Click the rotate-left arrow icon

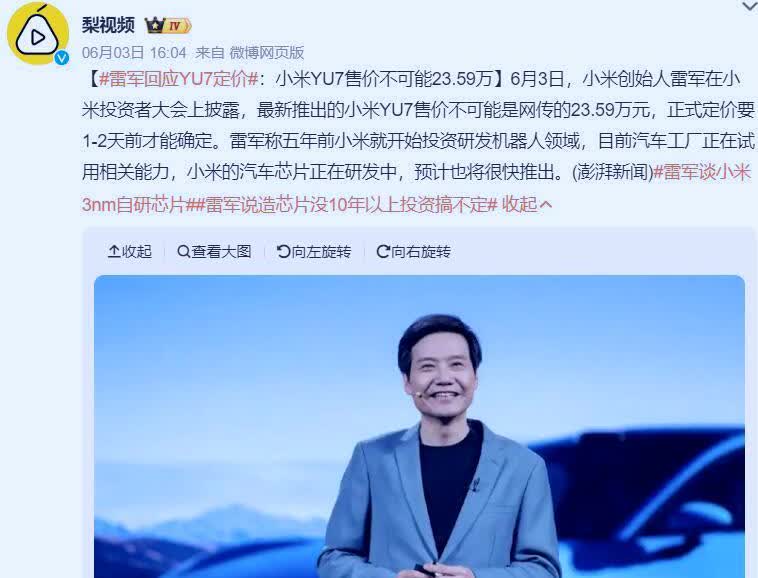[283, 251]
